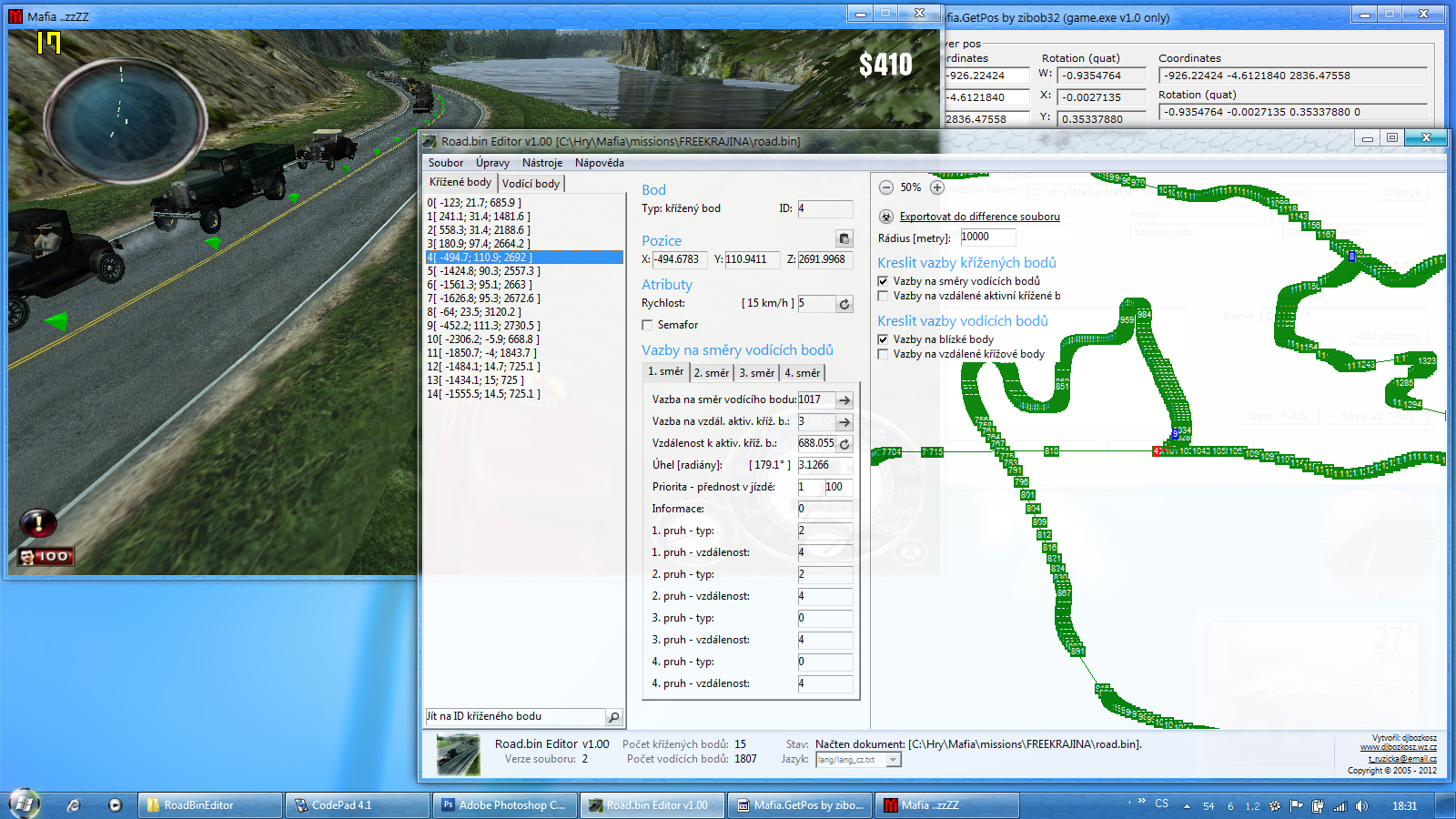Viewport: 1456px width, 819px height.
Task: Open the Úpravy menu
Action: pyautogui.click(x=492, y=163)
